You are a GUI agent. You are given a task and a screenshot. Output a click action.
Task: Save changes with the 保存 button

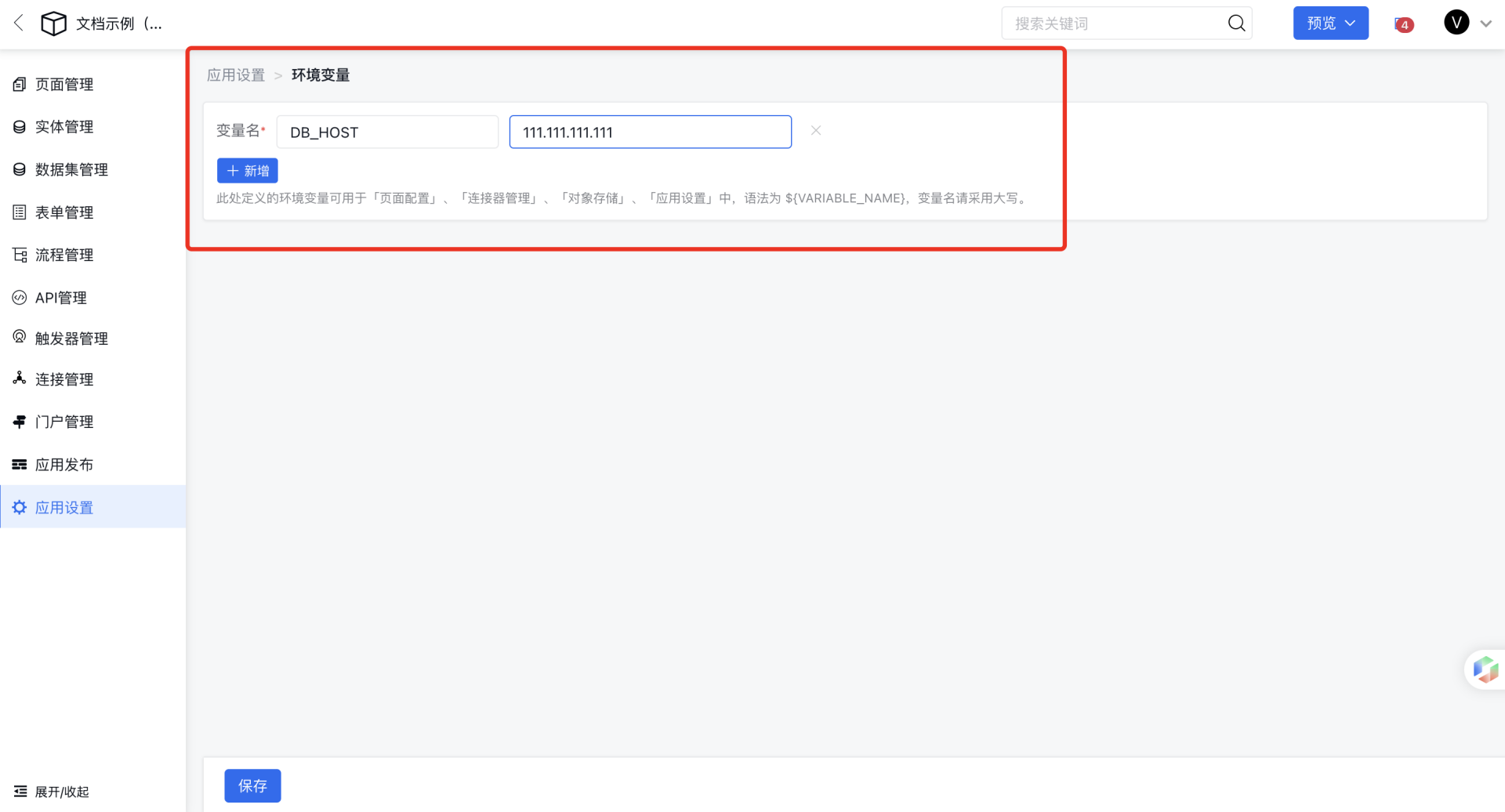pos(252,785)
